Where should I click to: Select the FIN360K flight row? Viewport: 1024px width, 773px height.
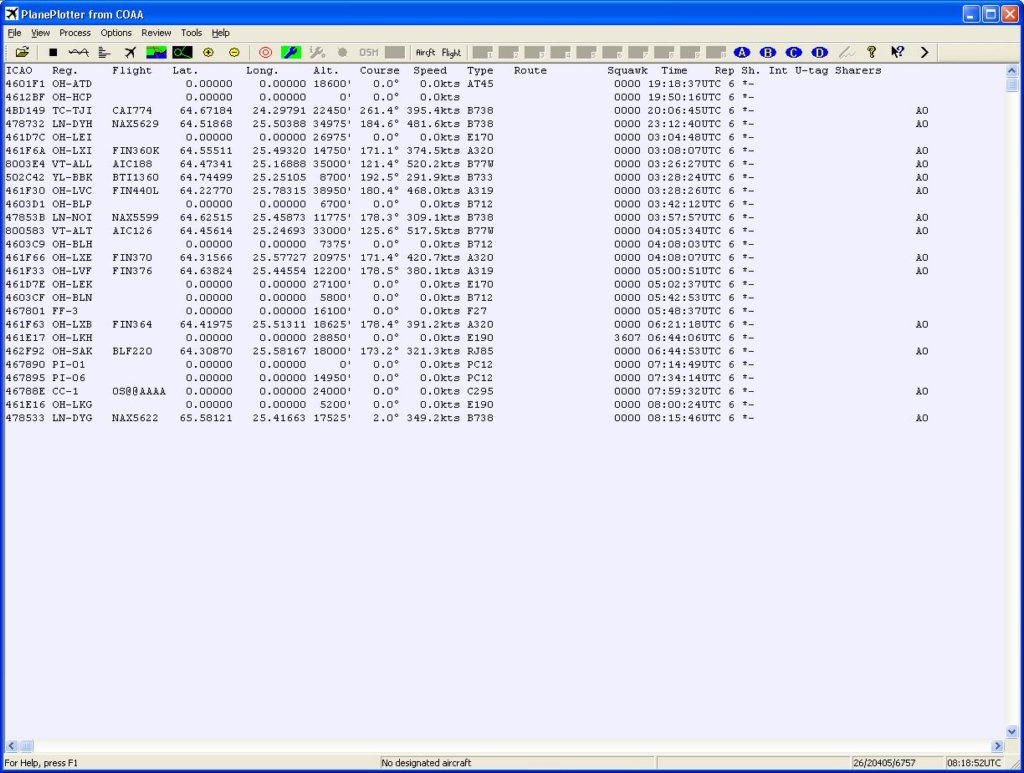(135, 151)
